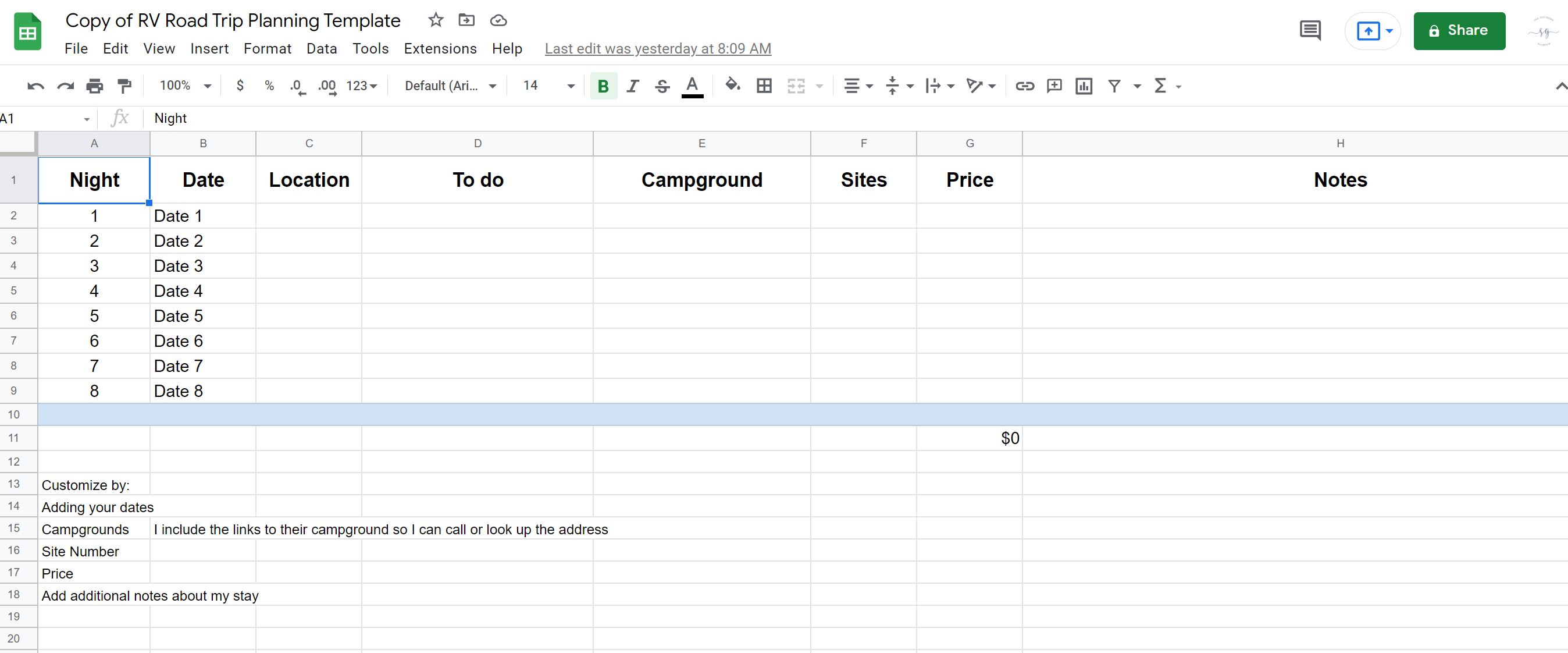The height and width of the screenshot is (653, 1568).
Task: Open the Format menu
Action: tap(267, 49)
